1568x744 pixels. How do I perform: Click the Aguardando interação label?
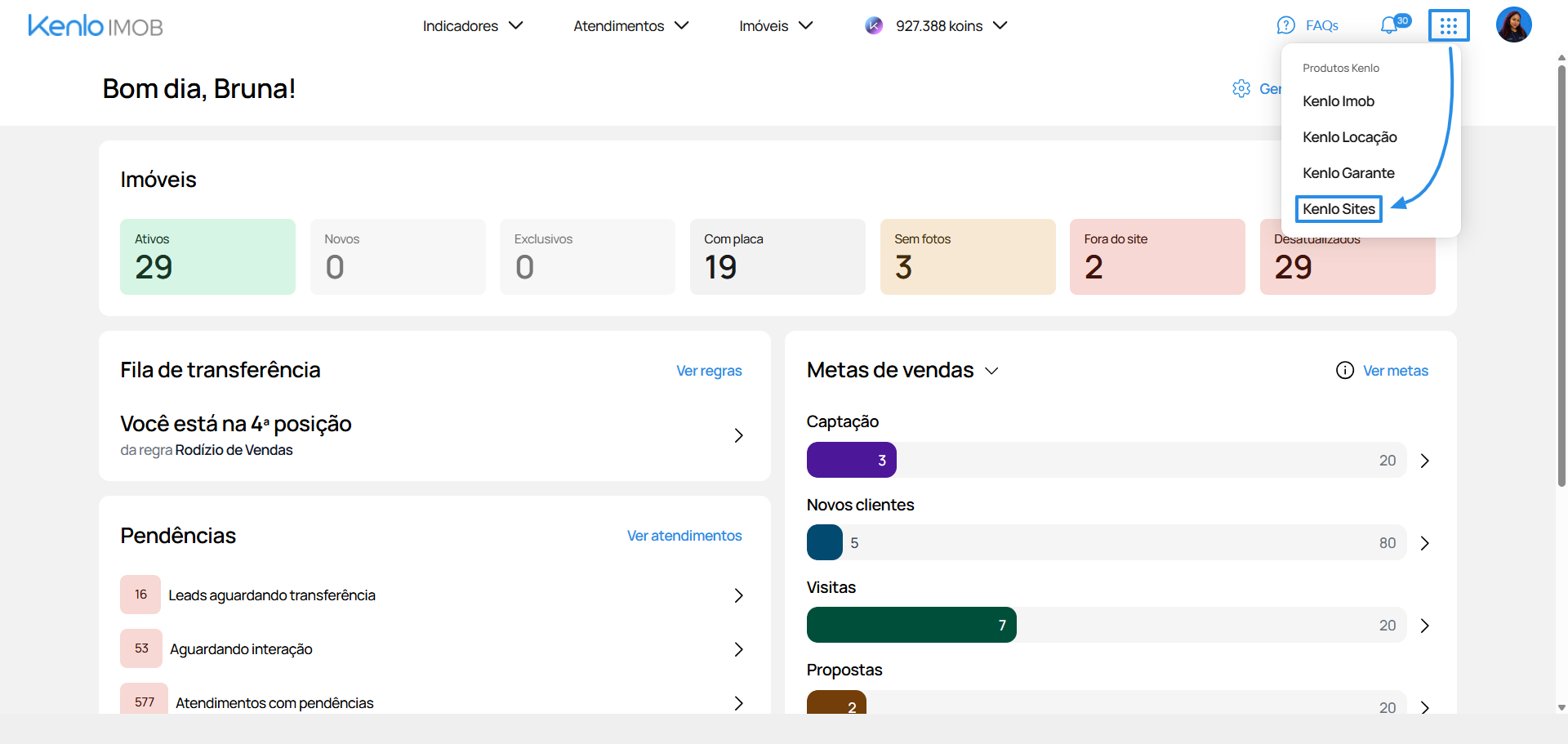(241, 649)
